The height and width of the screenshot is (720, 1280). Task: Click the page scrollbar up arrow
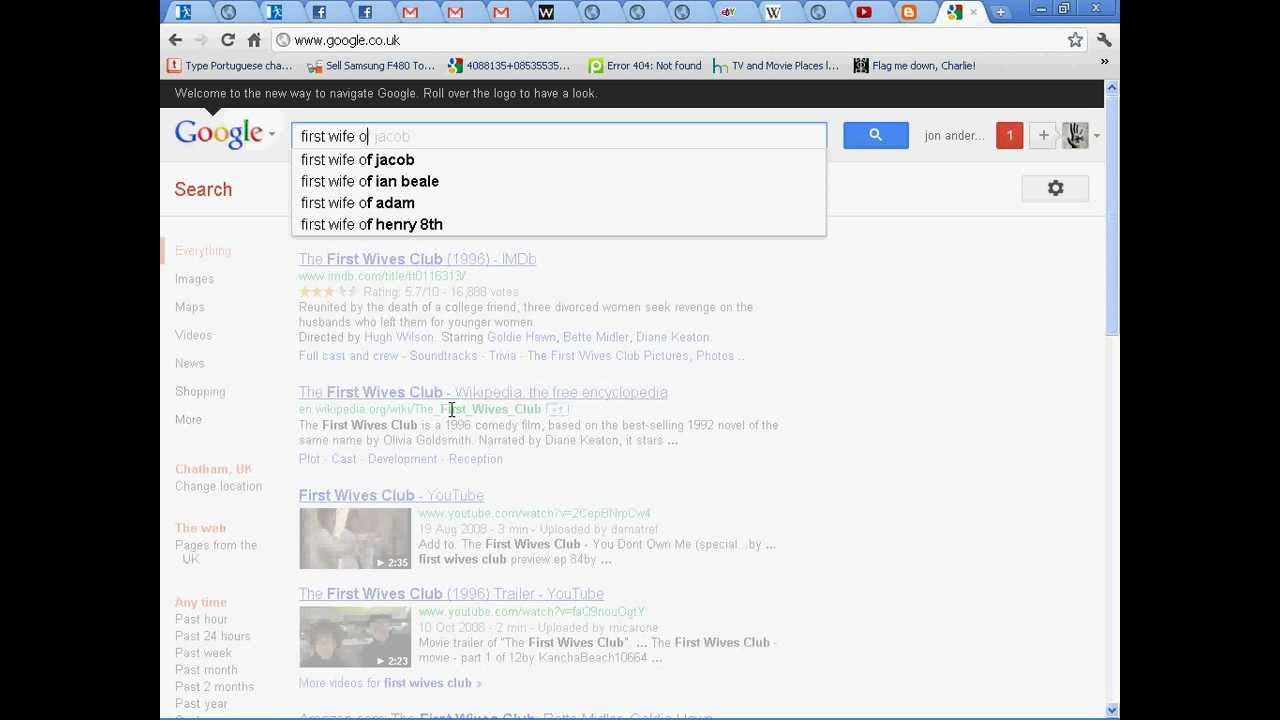(1111, 88)
